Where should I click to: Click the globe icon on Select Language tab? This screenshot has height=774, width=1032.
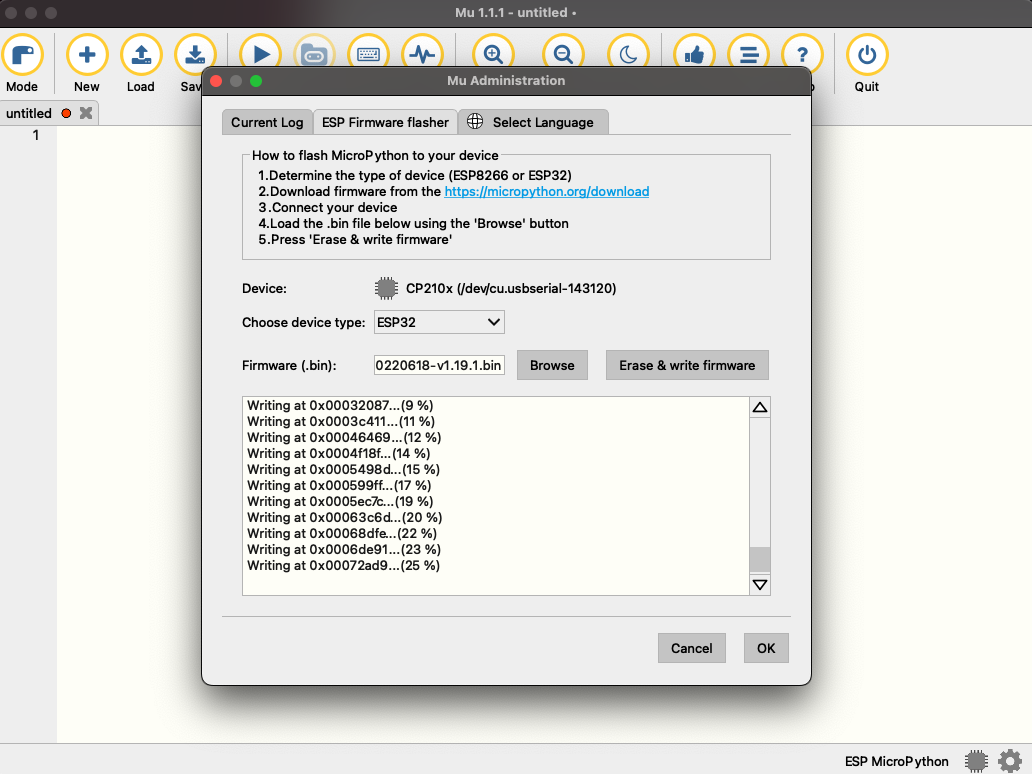point(475,121)
